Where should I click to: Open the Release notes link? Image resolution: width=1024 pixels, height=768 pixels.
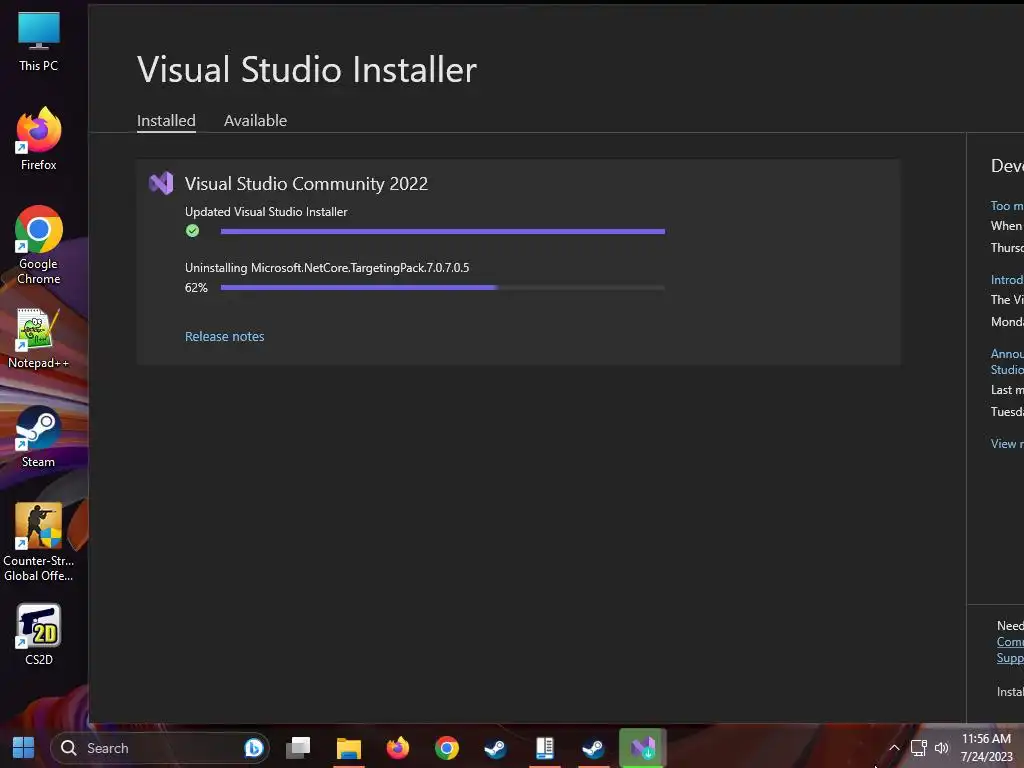[225, 336]
